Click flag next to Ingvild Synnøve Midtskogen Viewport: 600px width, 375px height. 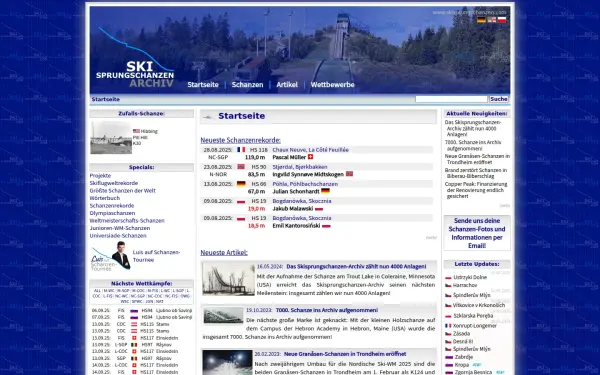[349, 174]
